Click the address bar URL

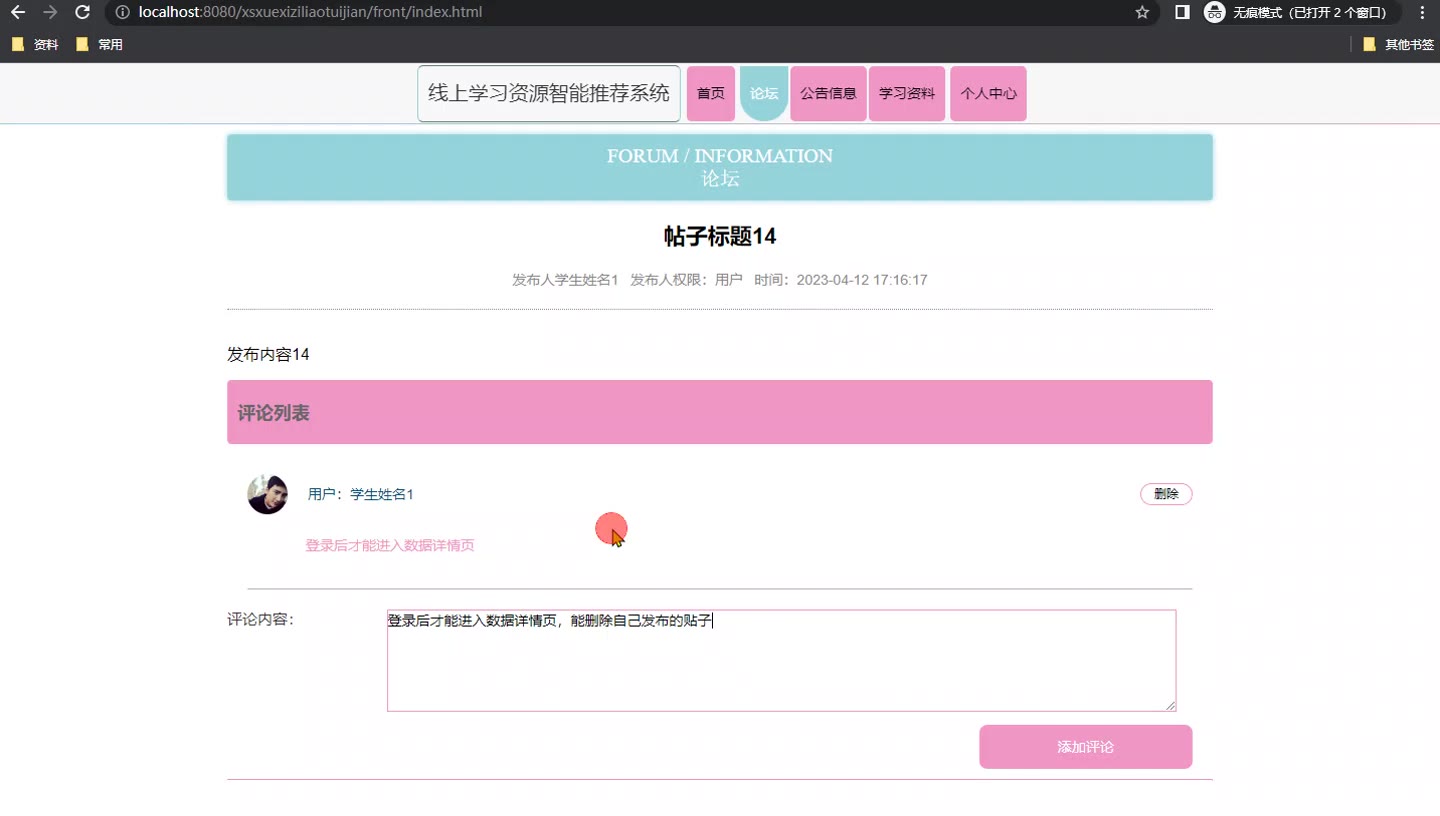coord(310,13)
